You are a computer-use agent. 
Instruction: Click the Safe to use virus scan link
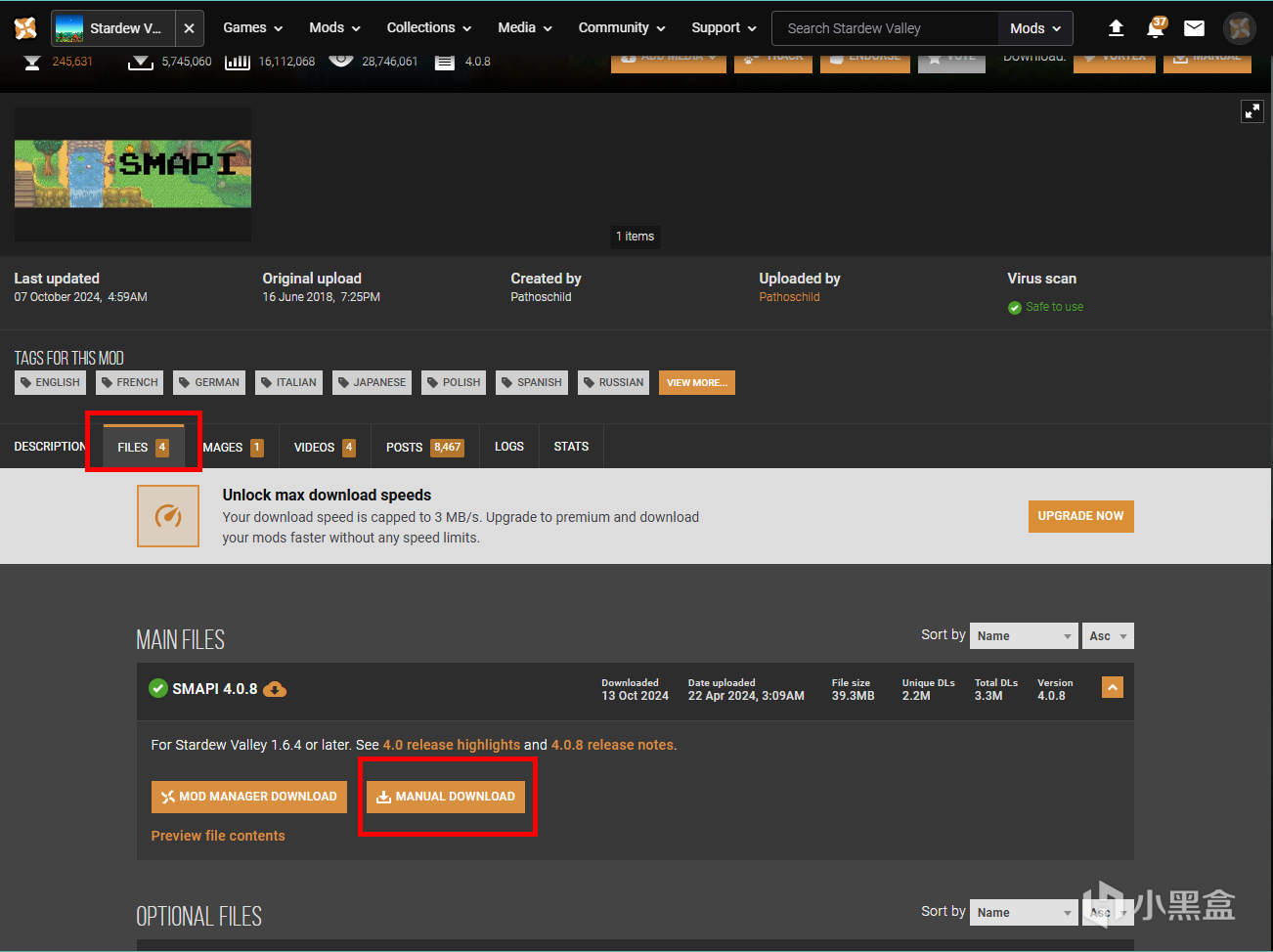tap(1054, 307)
